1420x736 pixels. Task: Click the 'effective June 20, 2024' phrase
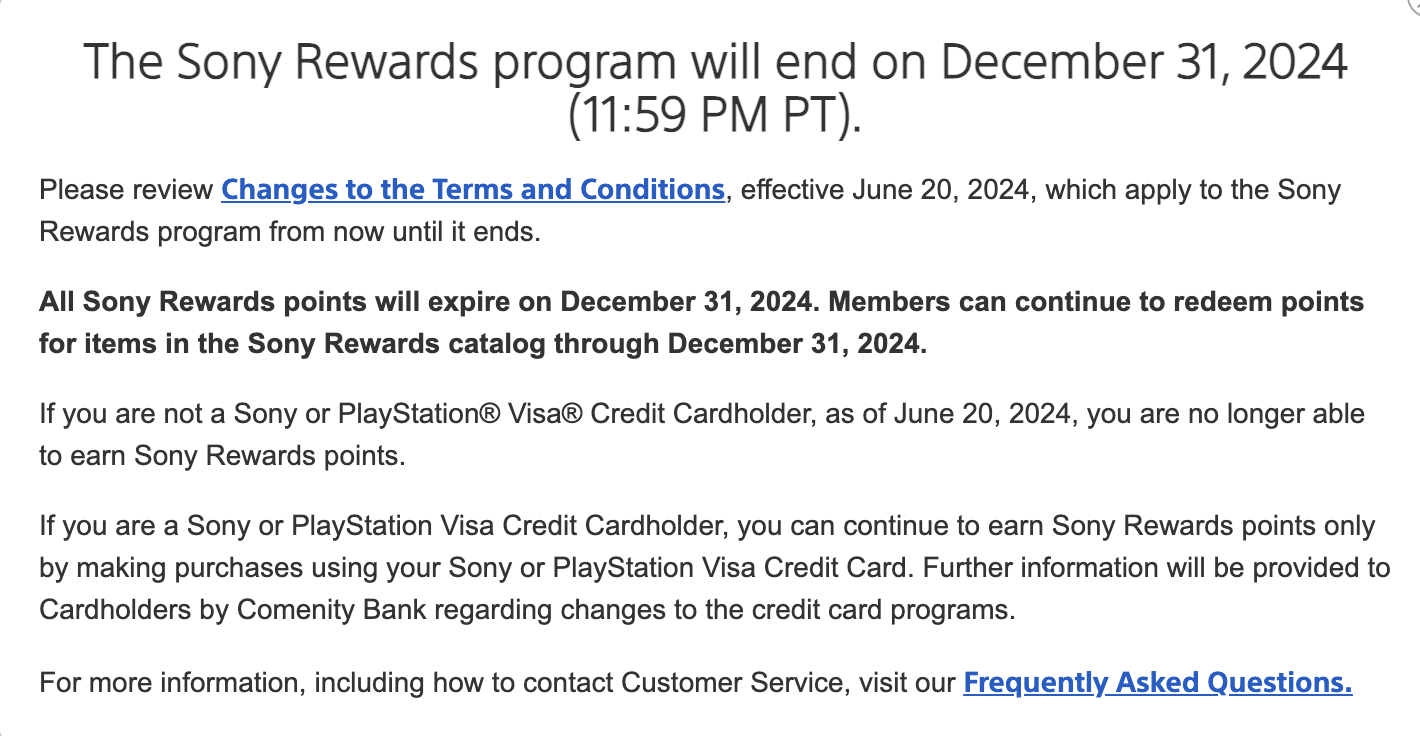(888, 190)
